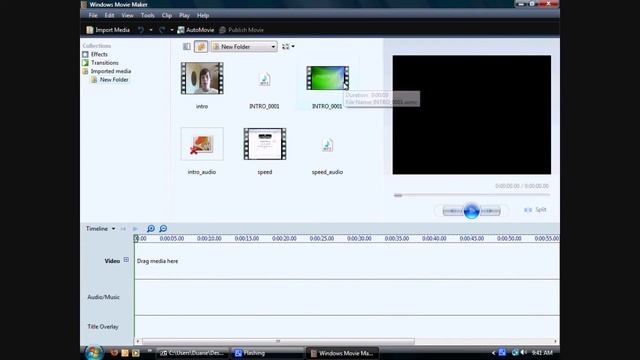Click the intro clip name label
This screenshot has height=360, width=640.
(202, 106)
